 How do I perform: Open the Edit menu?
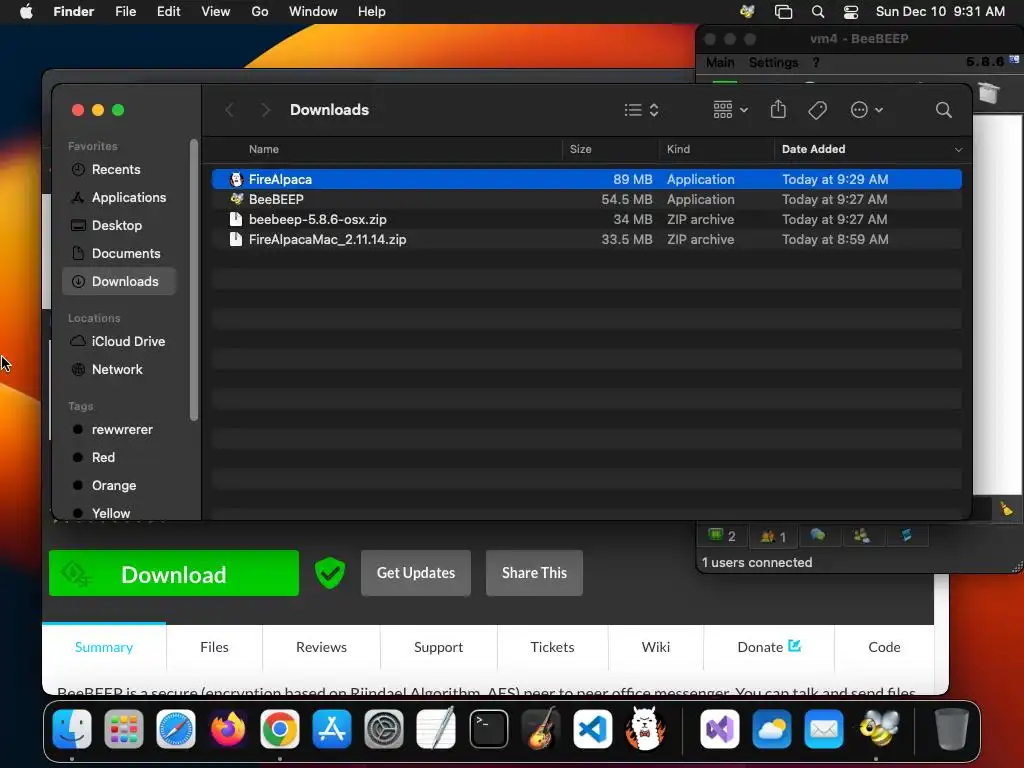click(x=168, y=12)
